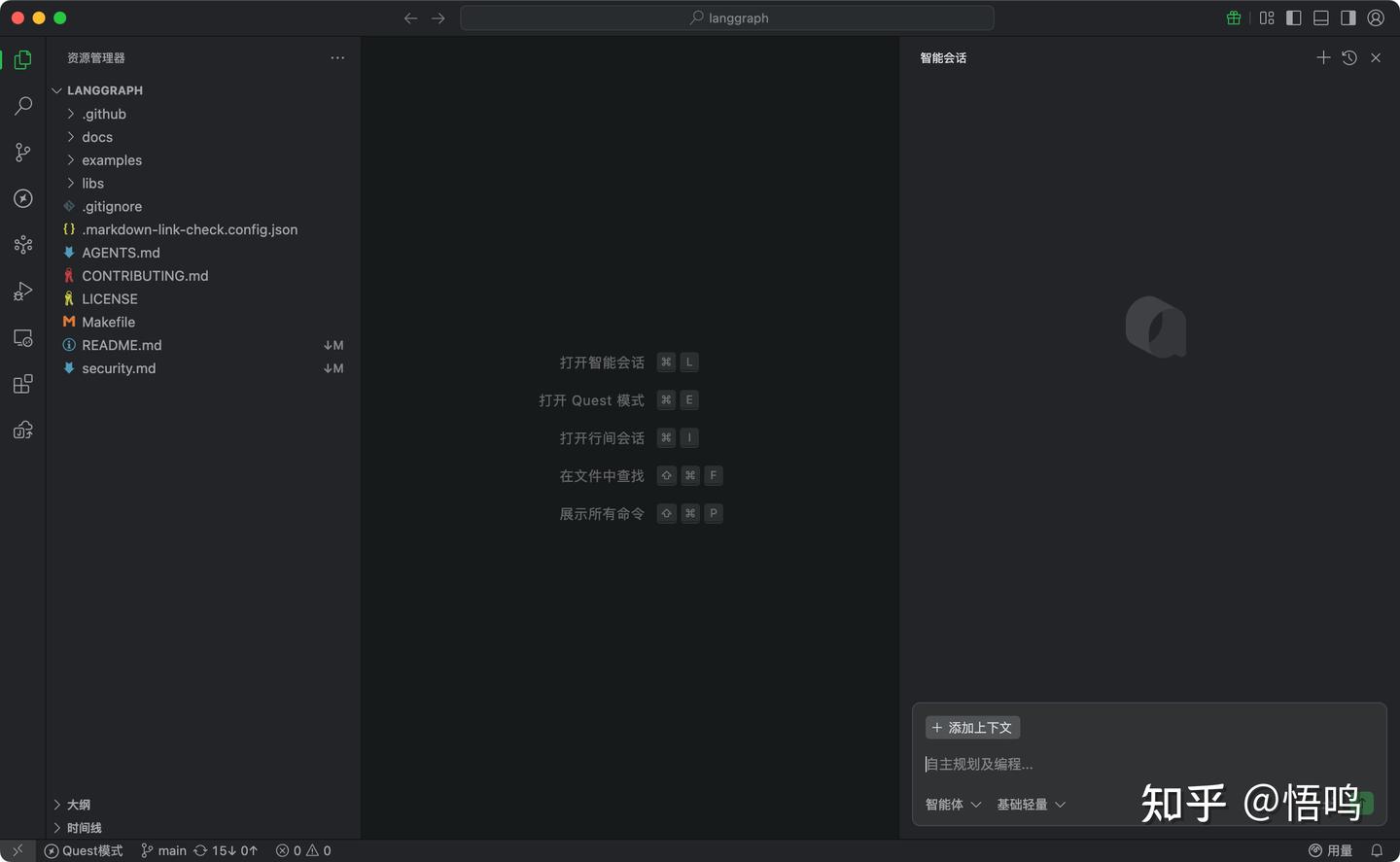
Task: Open the Quest模式 star icon in the activity bar
Action: pyautogui.click(x=22, y=198)
